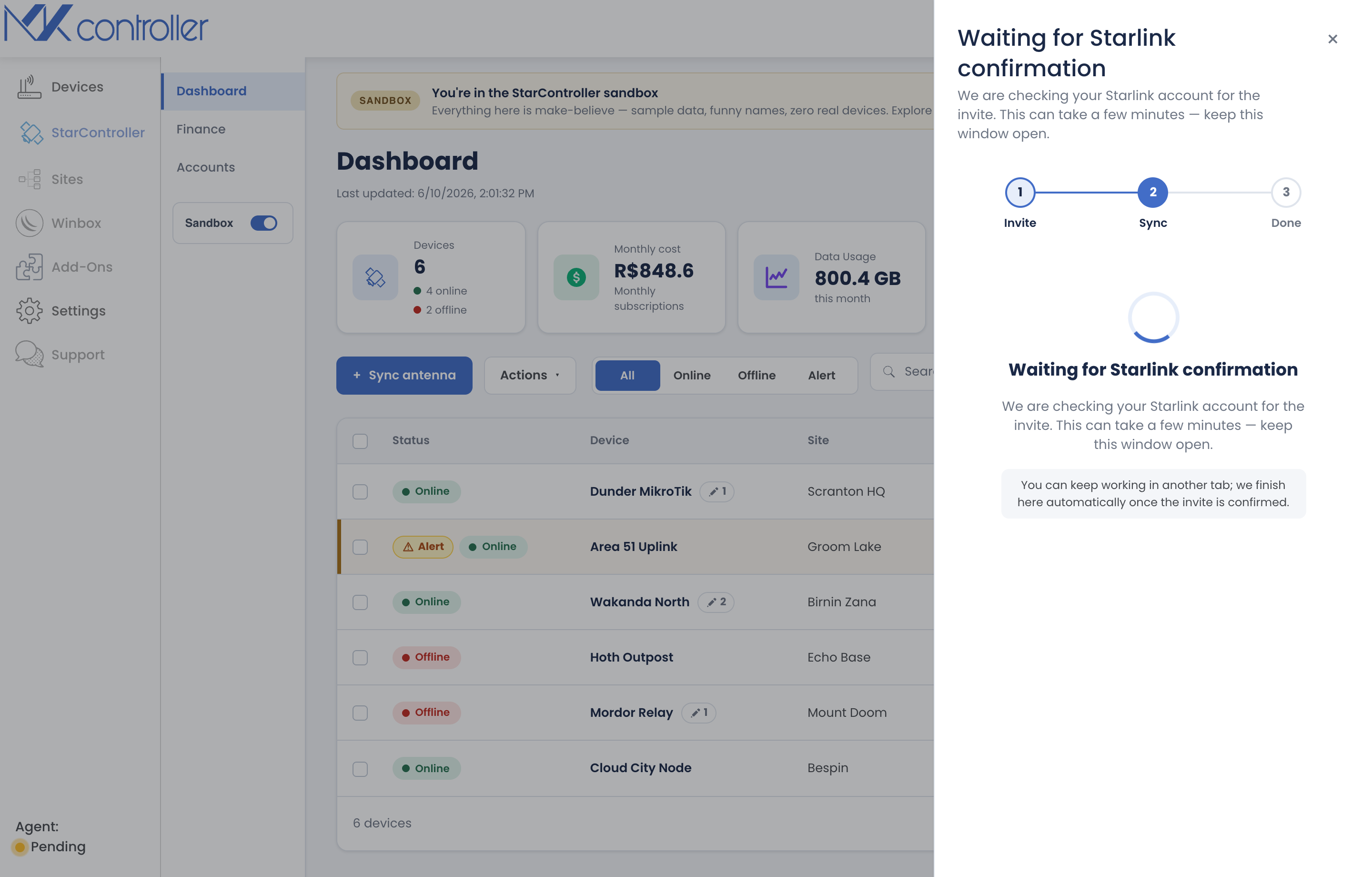1372x877 pixels.
Task: Click the Data Usage chart icon
Action: 776,277
